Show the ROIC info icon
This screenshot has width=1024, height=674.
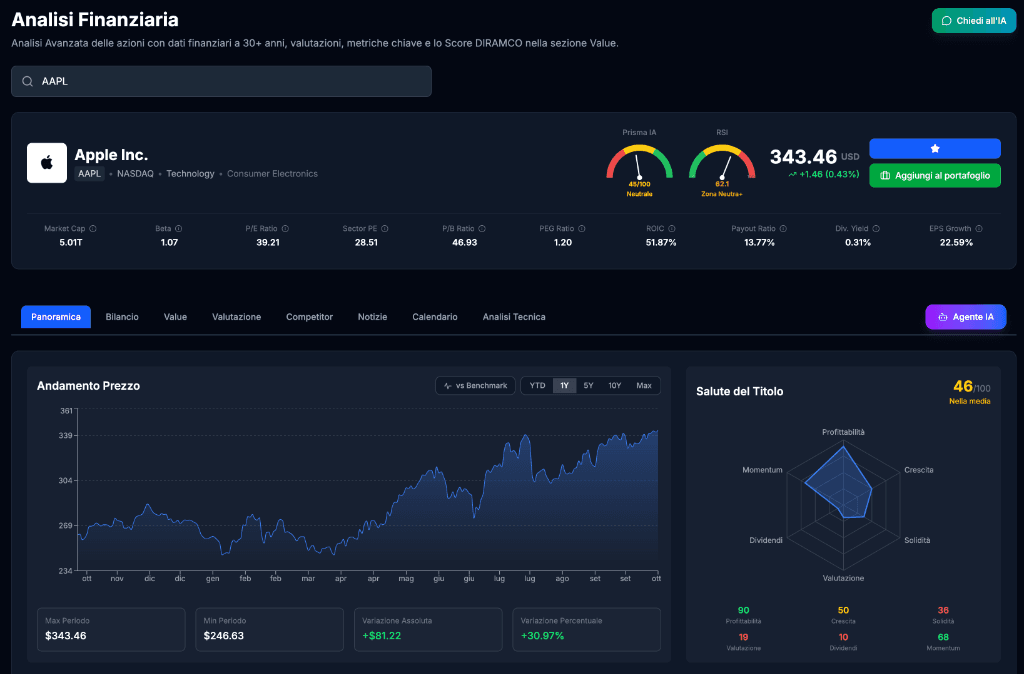[671, 229]
